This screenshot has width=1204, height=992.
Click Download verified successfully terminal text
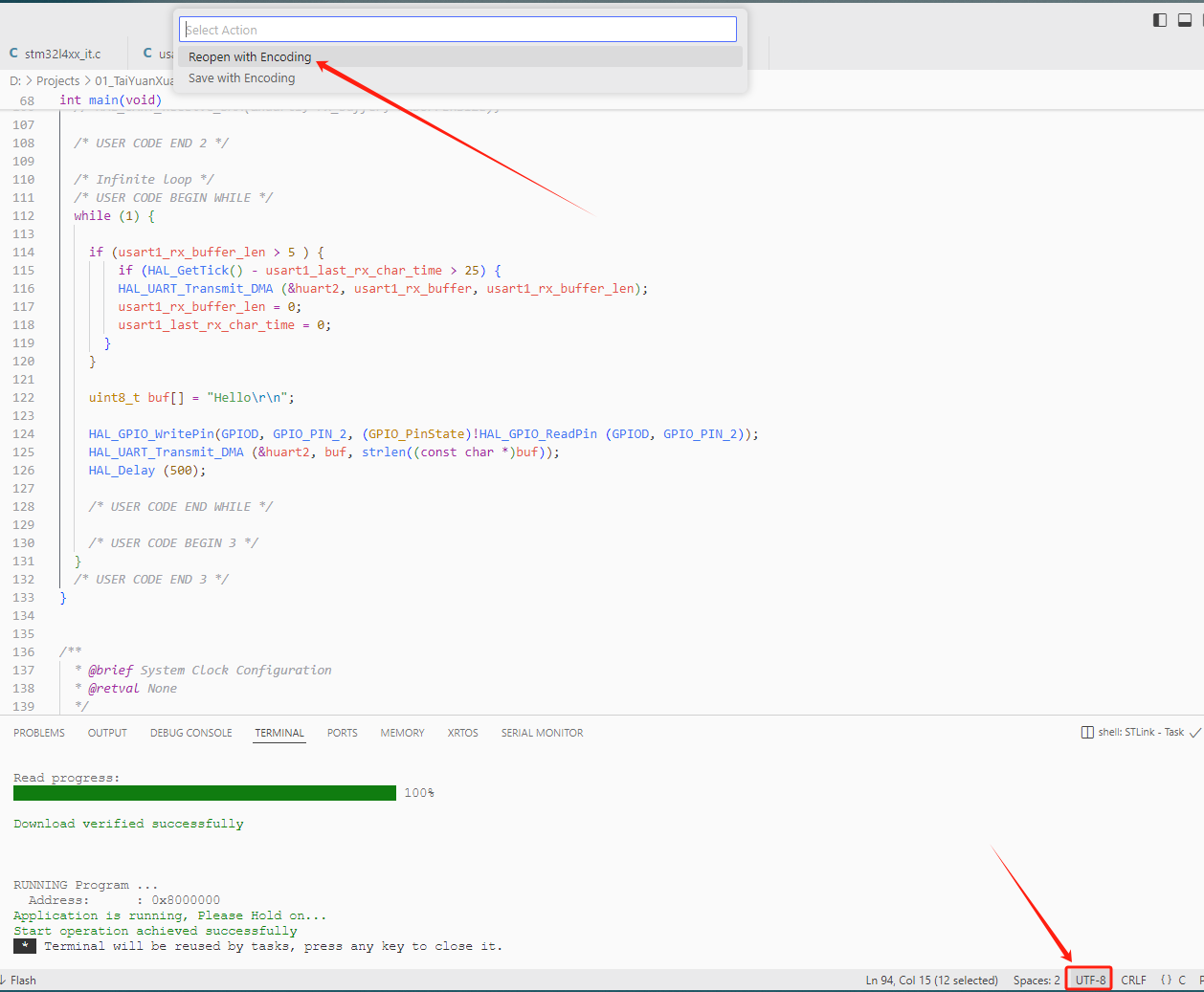coord(128,824)
